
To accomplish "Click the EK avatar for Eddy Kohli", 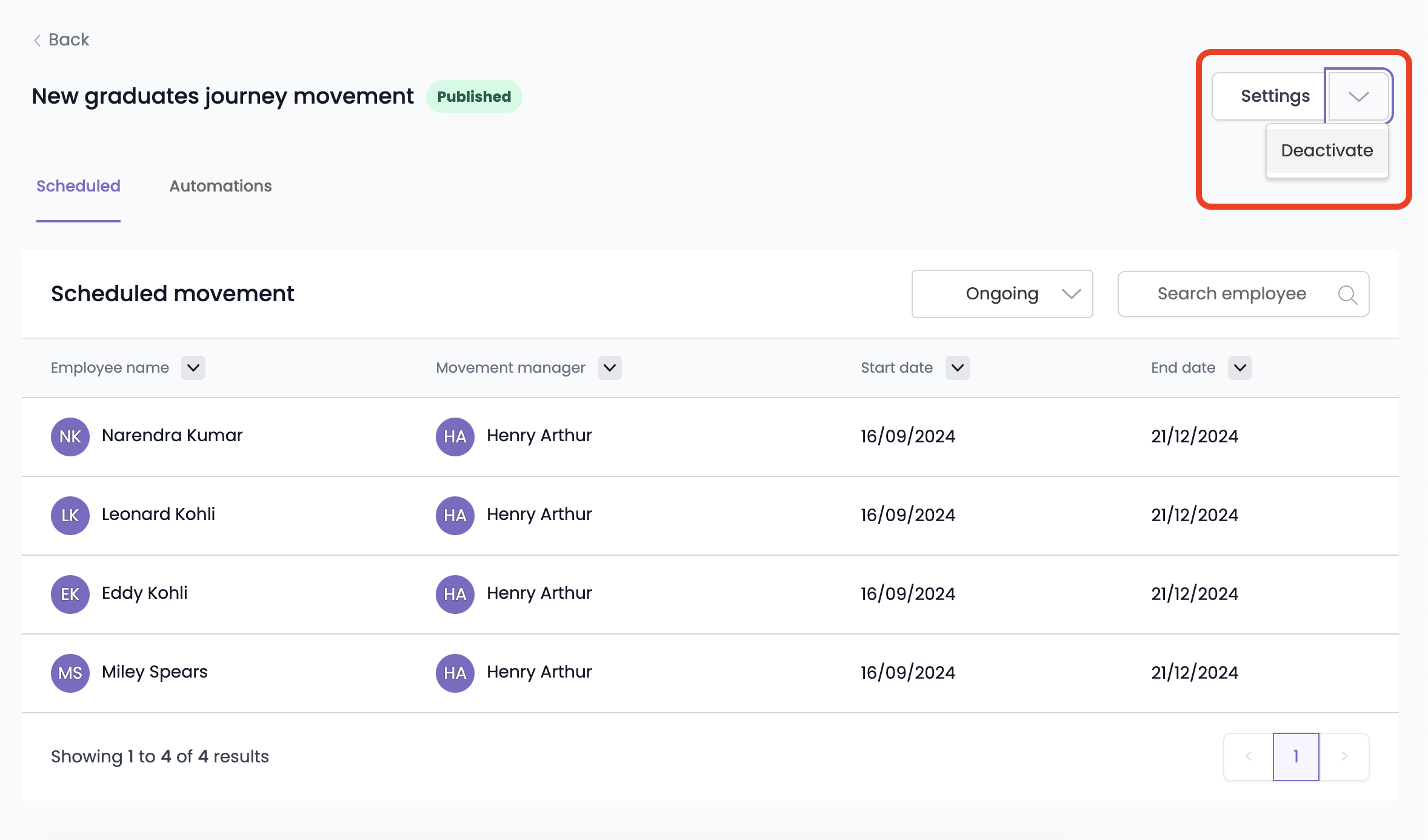I will tap(70, 594).
